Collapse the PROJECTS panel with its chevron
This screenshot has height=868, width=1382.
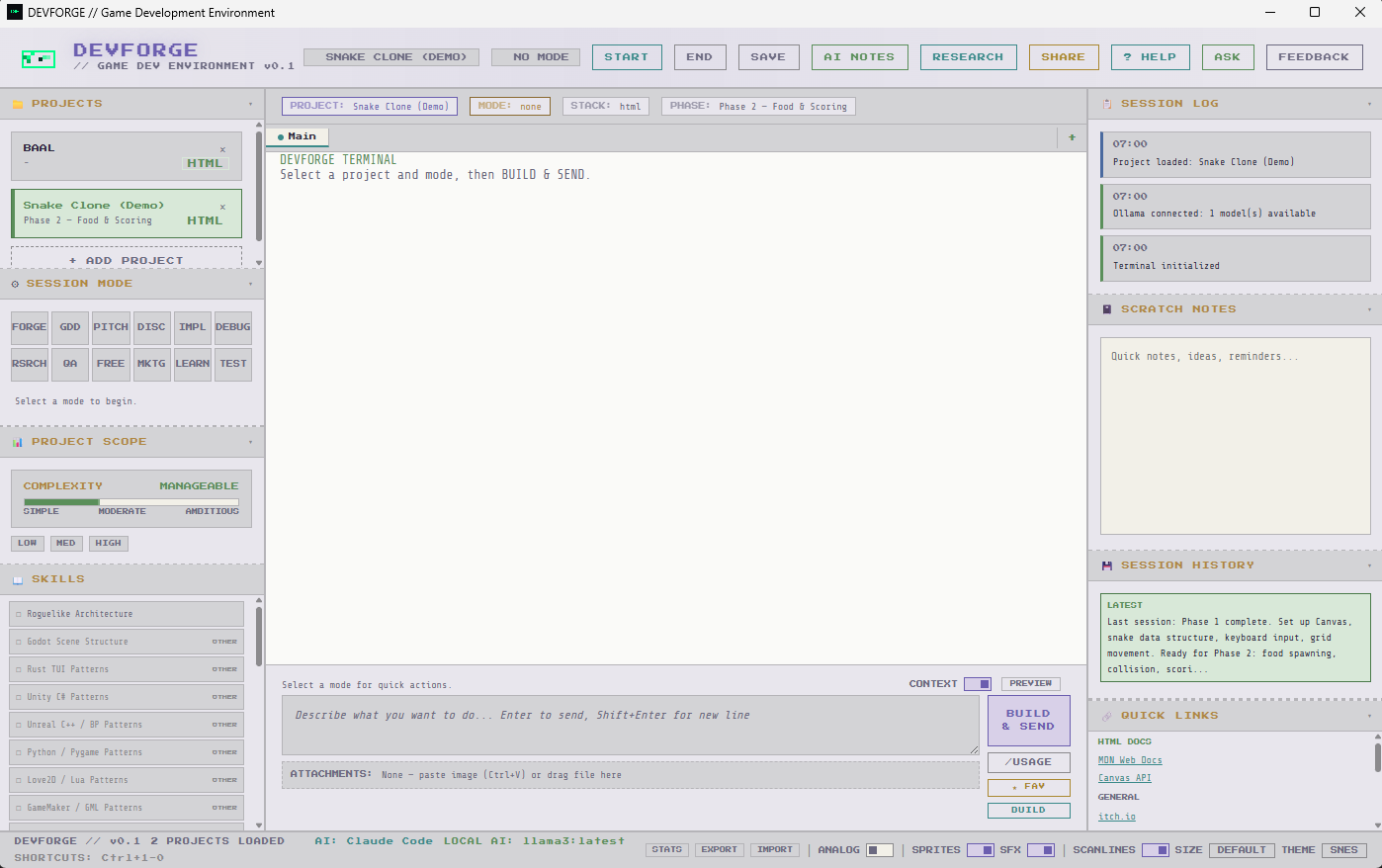[x=251, y=103]
